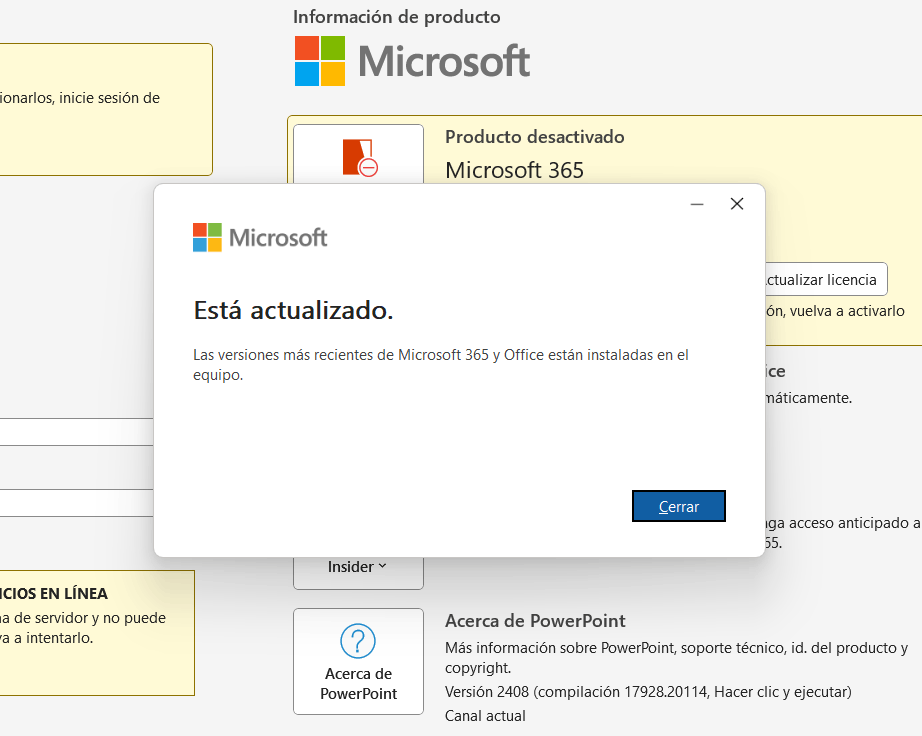This screenshot has width=922, height=736.
Task: Close the update dialog with Cerrar button
Action: (679, 506)
